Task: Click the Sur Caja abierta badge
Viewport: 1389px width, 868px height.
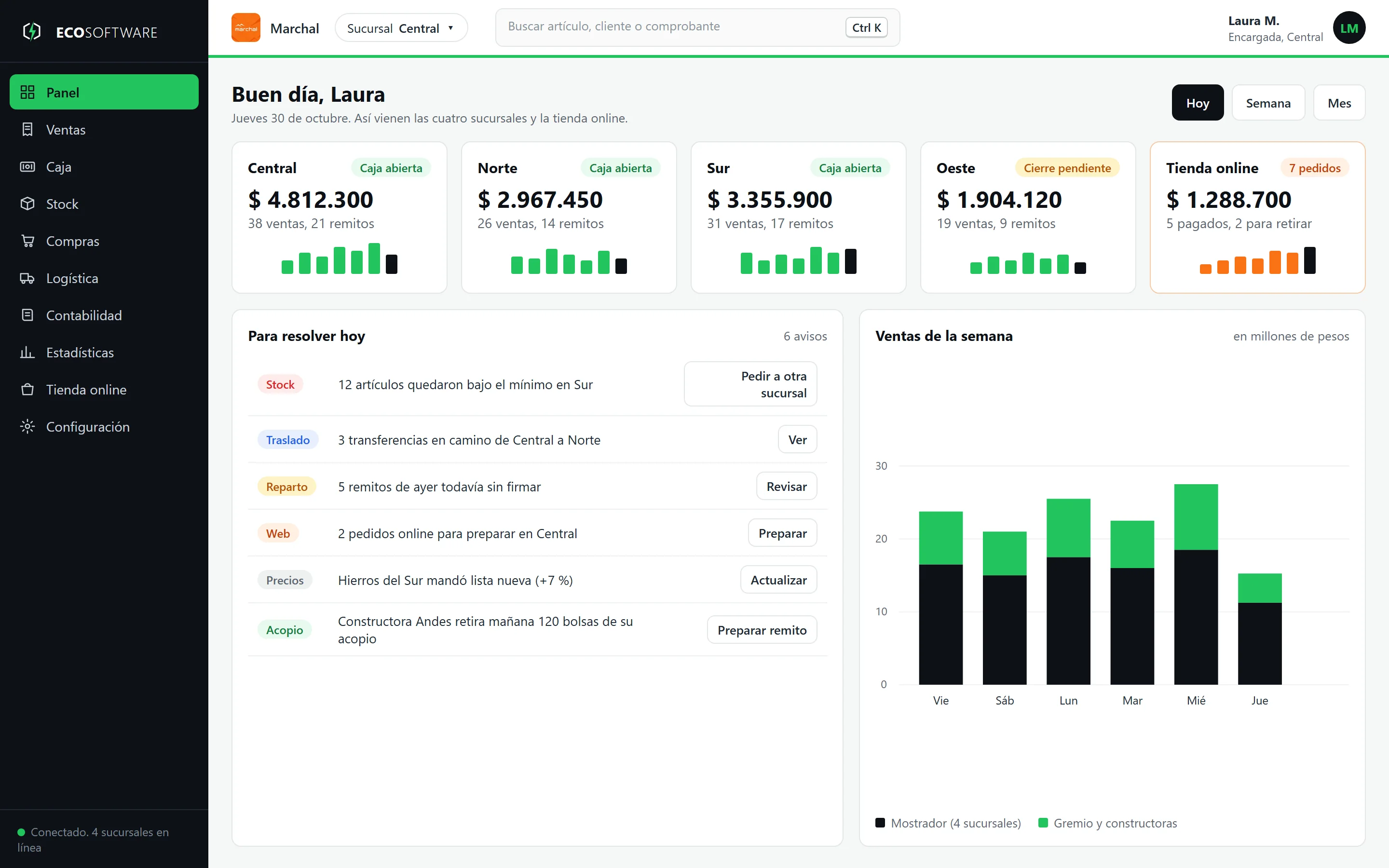Action: coord(850,168)
